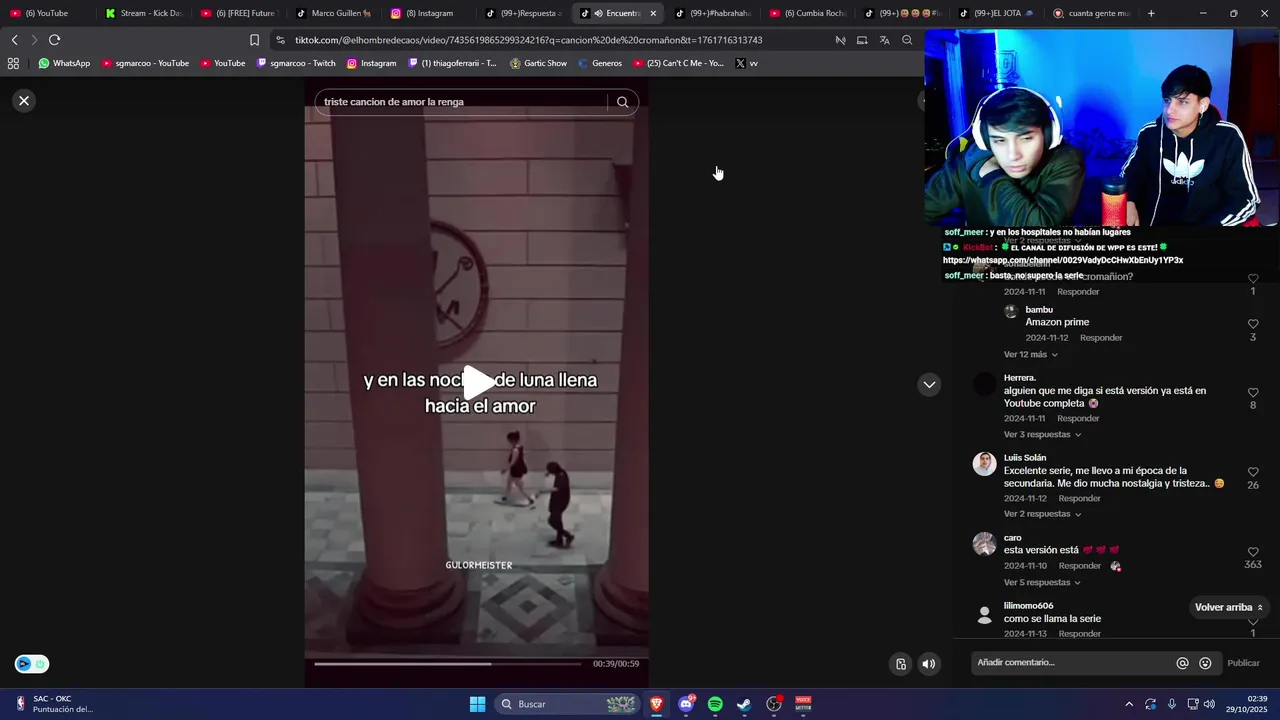Like Herrera's comment with heart icon
This screenshot has width=1280, height=720.
click(x=1253, y=392)
